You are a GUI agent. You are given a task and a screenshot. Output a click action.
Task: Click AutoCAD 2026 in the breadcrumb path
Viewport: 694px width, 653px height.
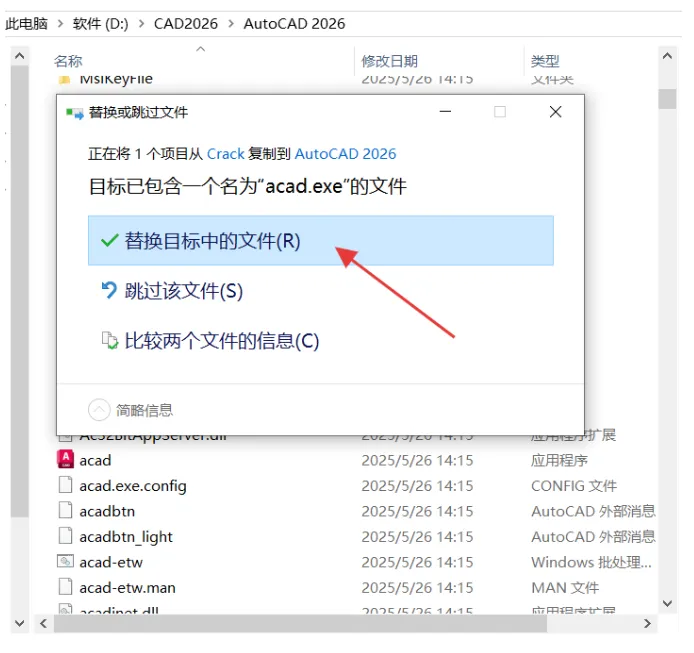pyautogui.click(x=294, y=23)
